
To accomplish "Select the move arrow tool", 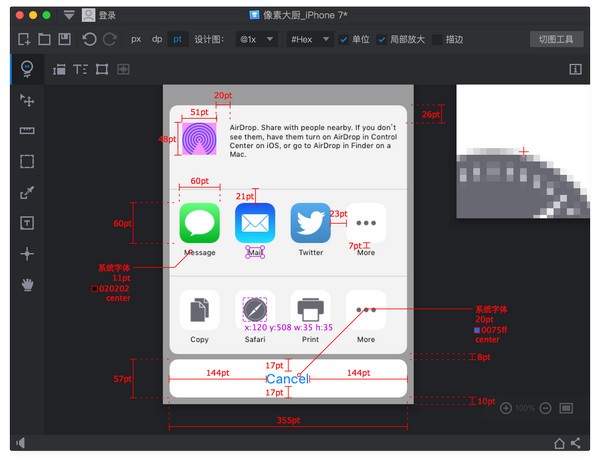I will tap(27, 100).
